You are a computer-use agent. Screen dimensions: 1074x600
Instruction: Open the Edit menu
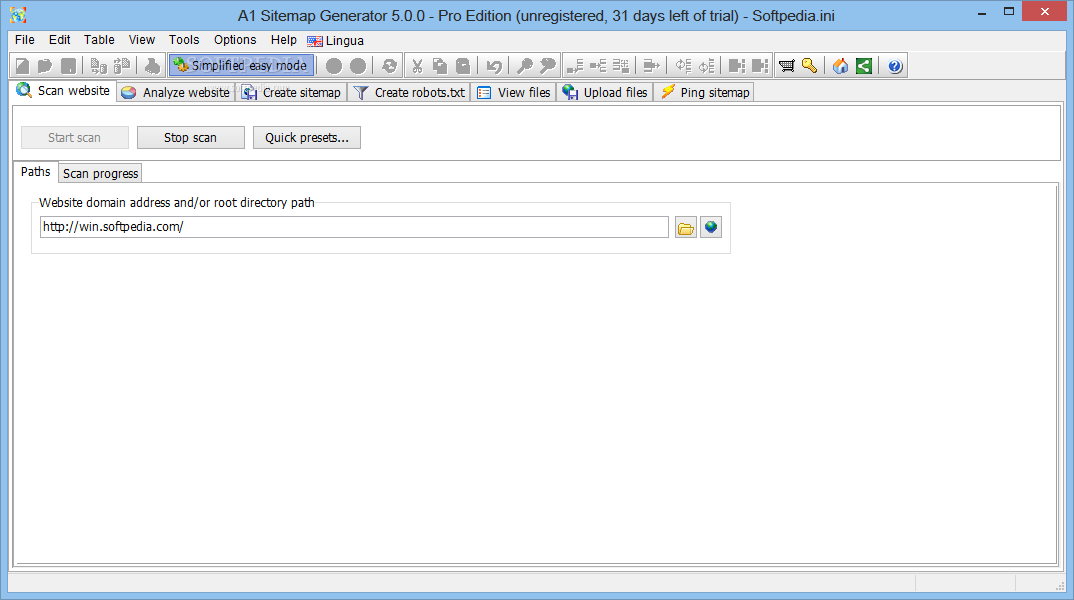(59, 40)
